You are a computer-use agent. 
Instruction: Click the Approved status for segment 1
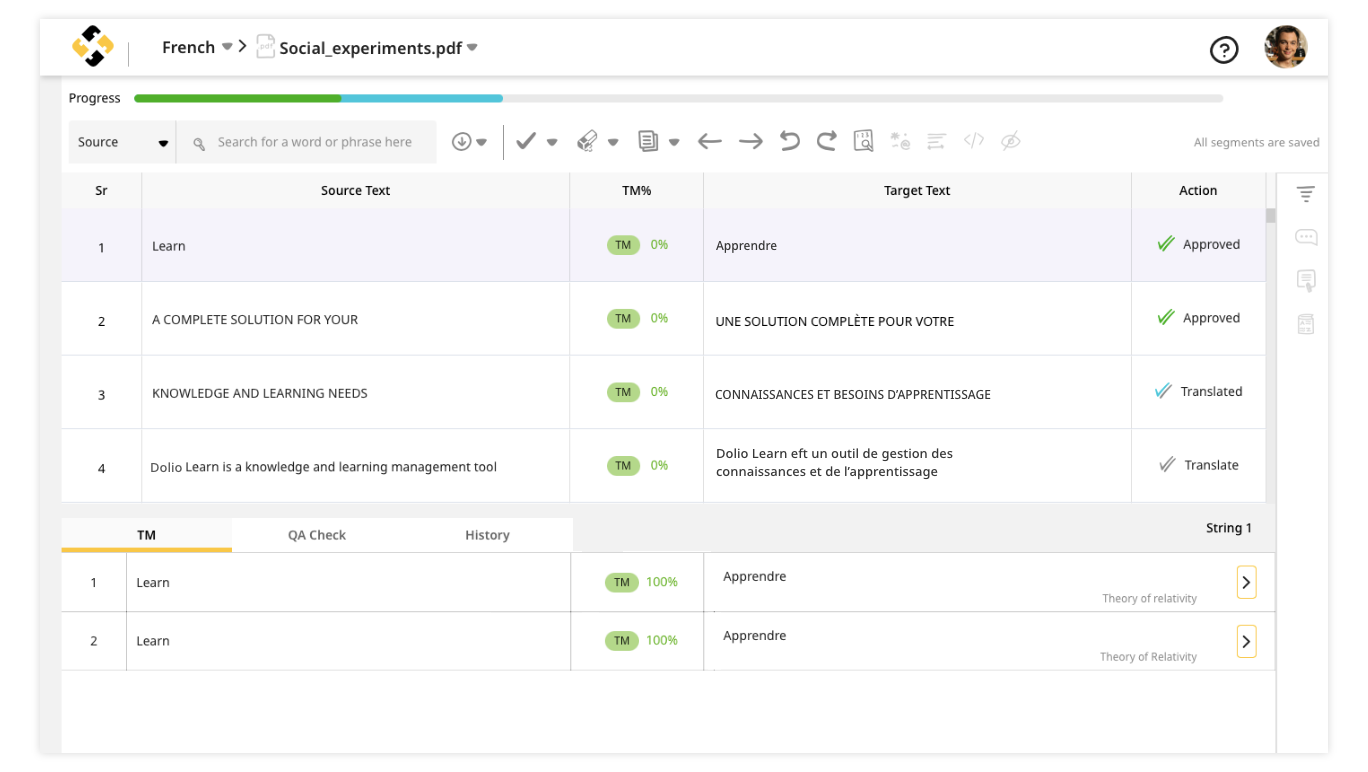coord(1198,244)
